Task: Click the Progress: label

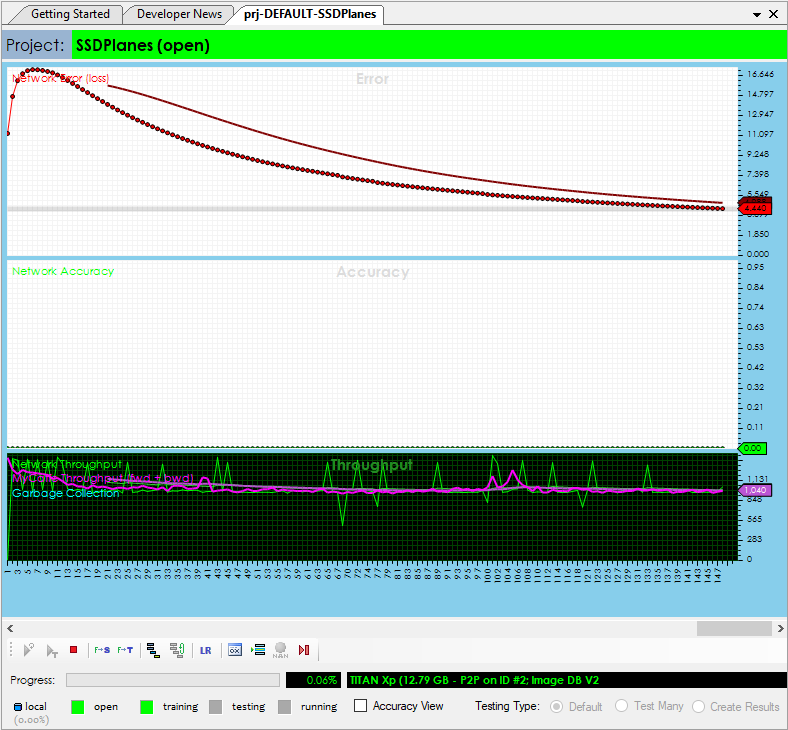Action: 33,680
